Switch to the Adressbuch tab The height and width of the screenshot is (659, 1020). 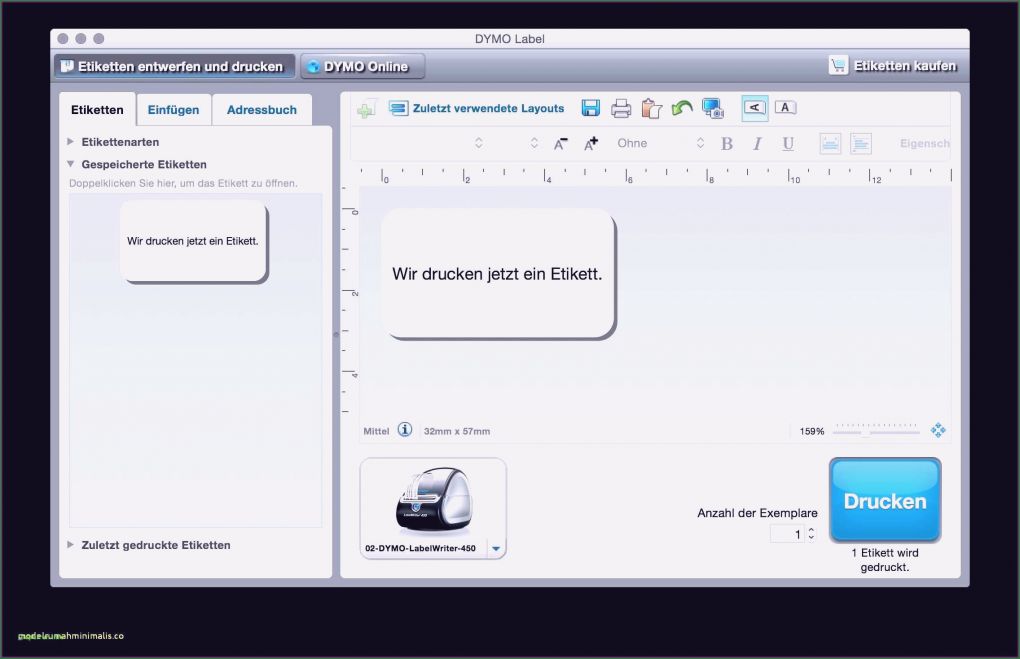point(262,110)
